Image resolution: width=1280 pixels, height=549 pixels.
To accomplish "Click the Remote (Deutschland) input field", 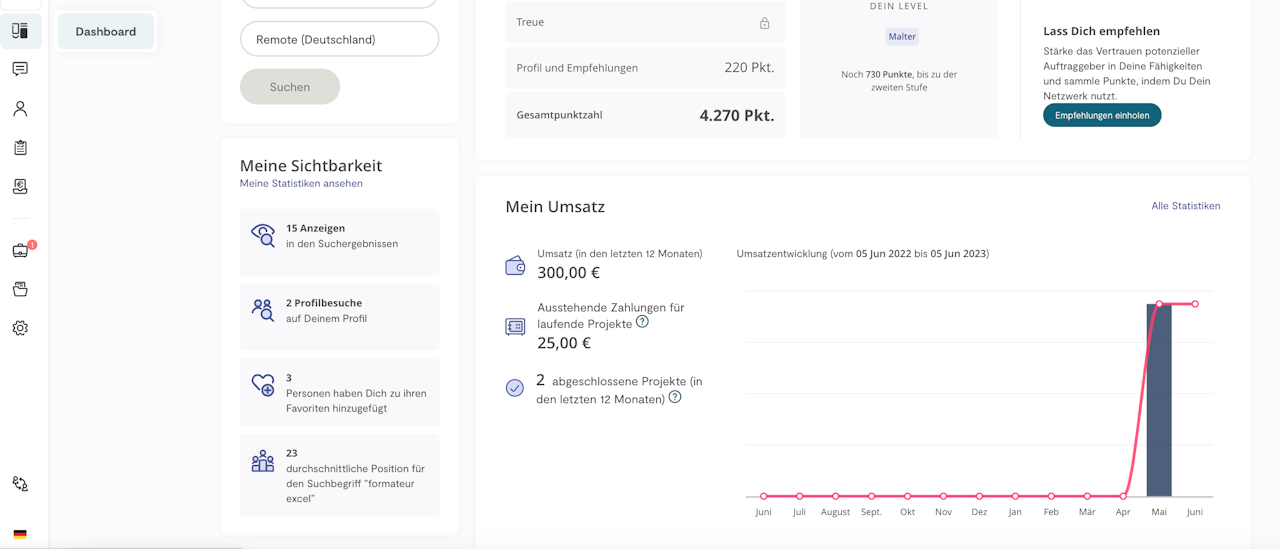I will click(x=339, y=40).
